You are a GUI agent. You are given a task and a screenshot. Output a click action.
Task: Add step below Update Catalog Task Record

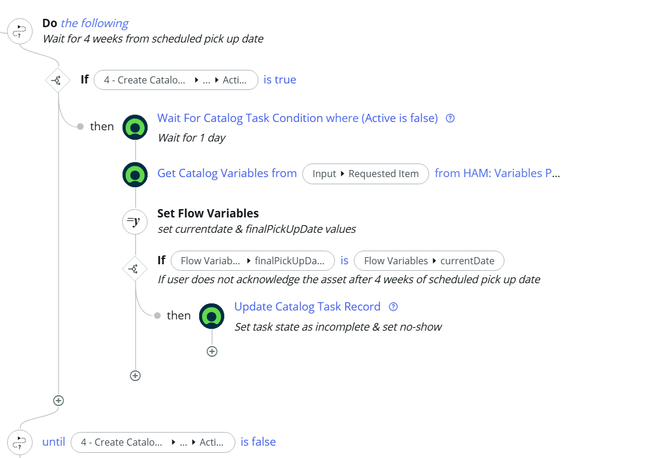click(x=212, y=351)
